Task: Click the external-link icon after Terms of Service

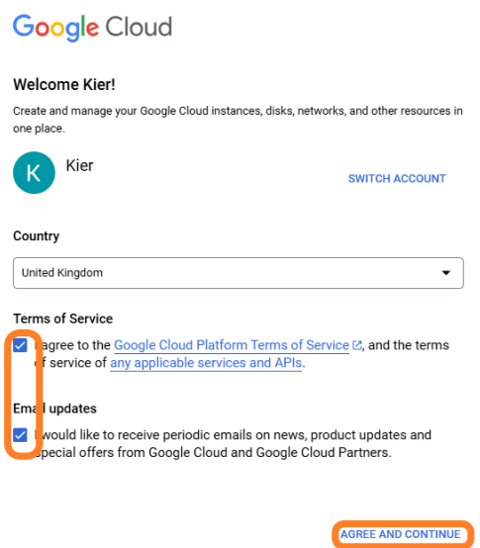Action: pos(357,345)
